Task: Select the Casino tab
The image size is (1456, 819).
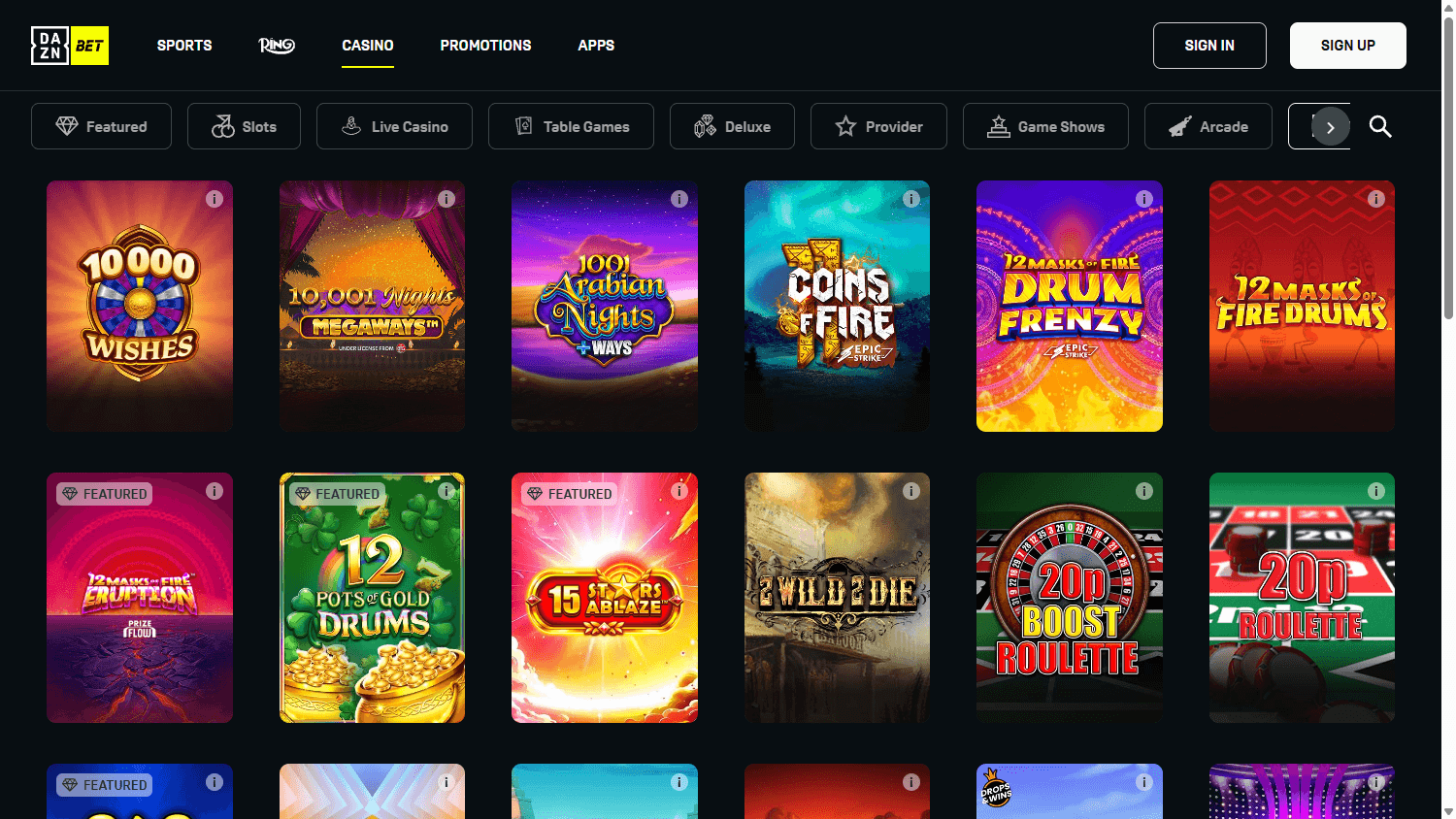Action: [368, 46]
